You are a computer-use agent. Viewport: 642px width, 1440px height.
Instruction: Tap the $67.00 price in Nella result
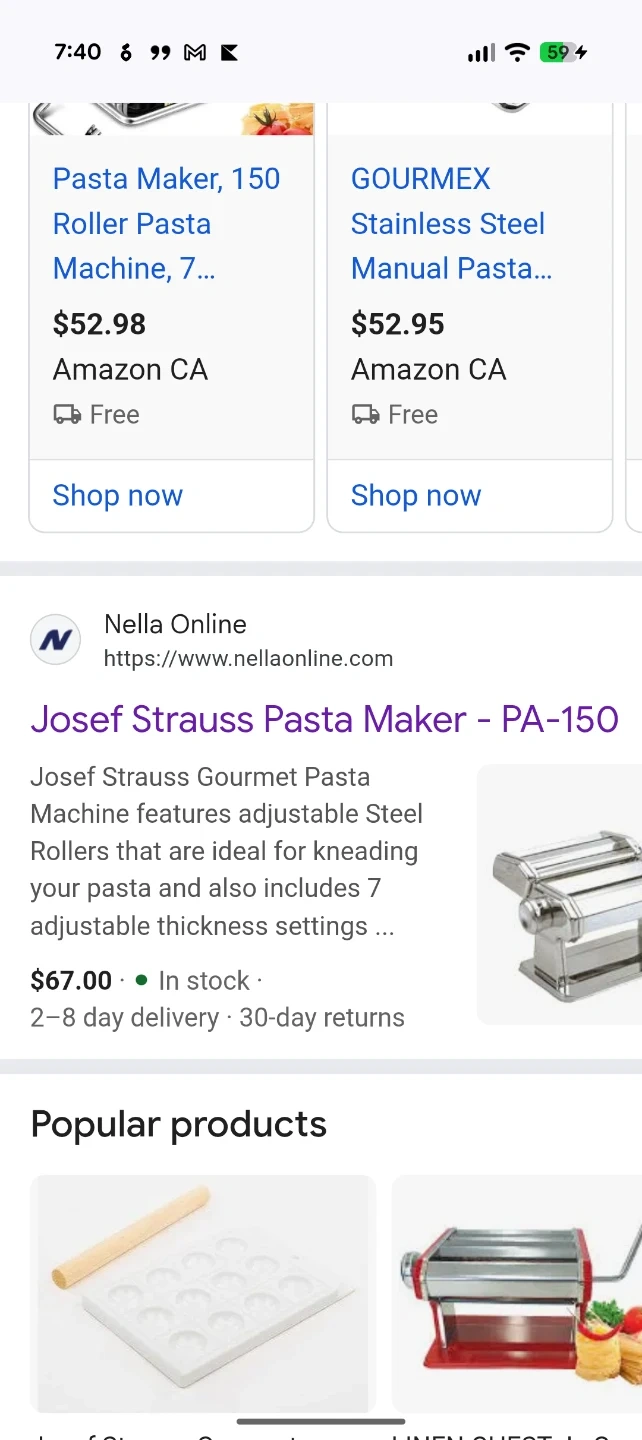pyautogui.click(x=71, y=980)
